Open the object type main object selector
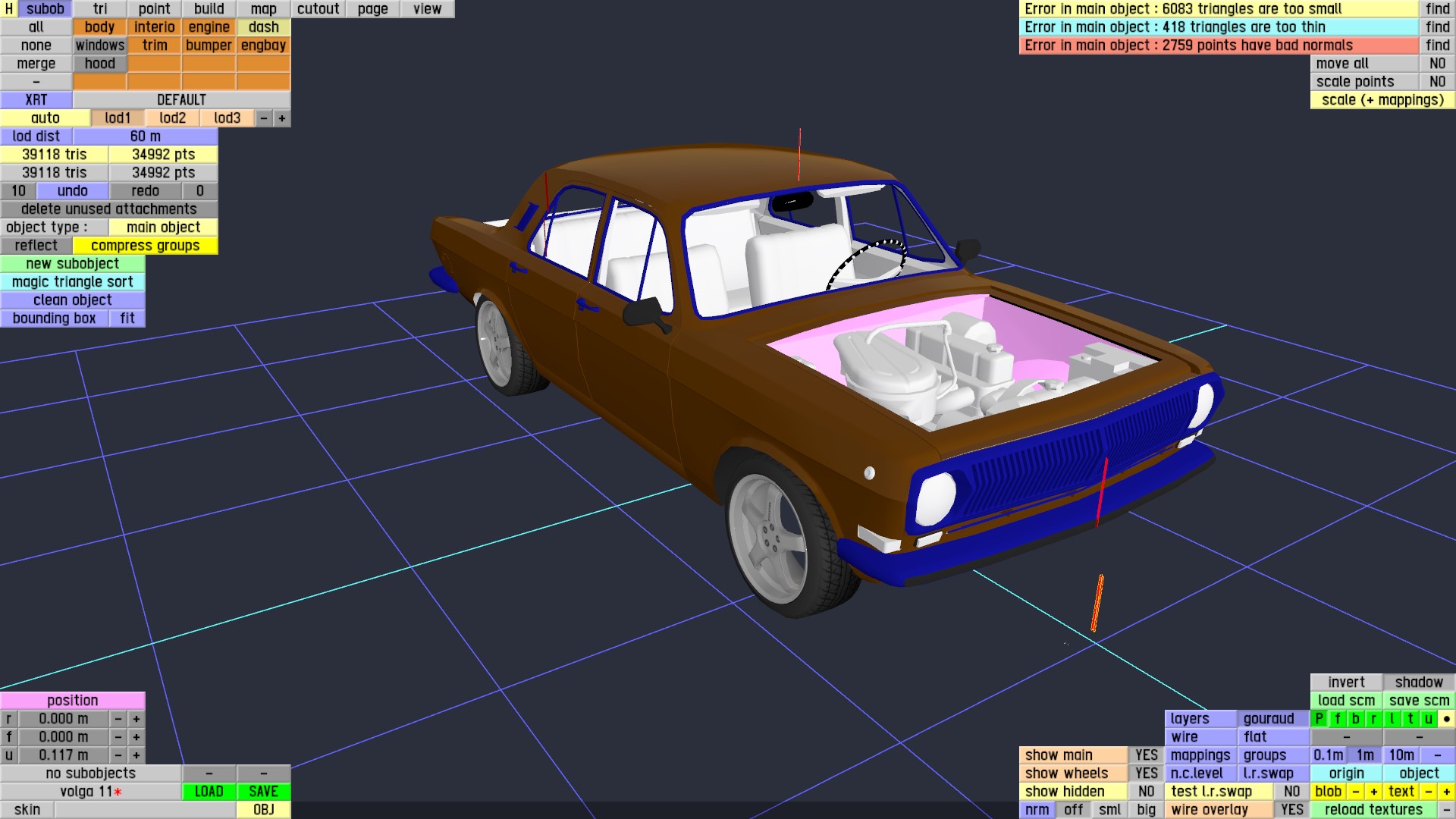Viewport: 1456px width, 819px height. click(163, 227)
